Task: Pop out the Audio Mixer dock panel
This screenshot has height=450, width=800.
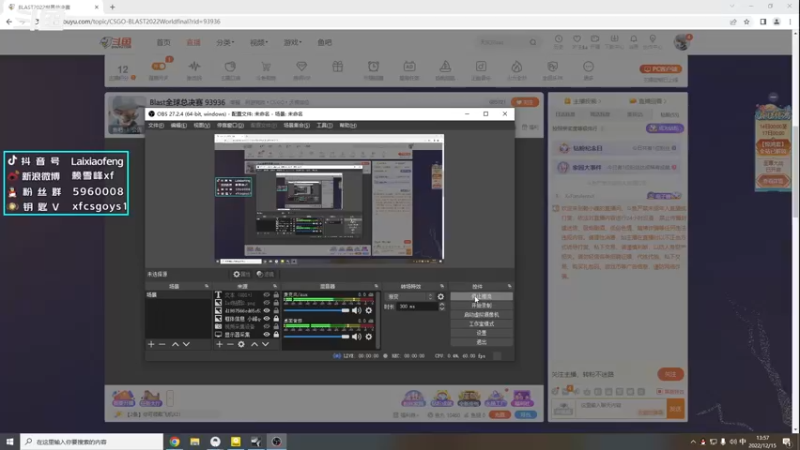Action: click(x=376, y=286)
